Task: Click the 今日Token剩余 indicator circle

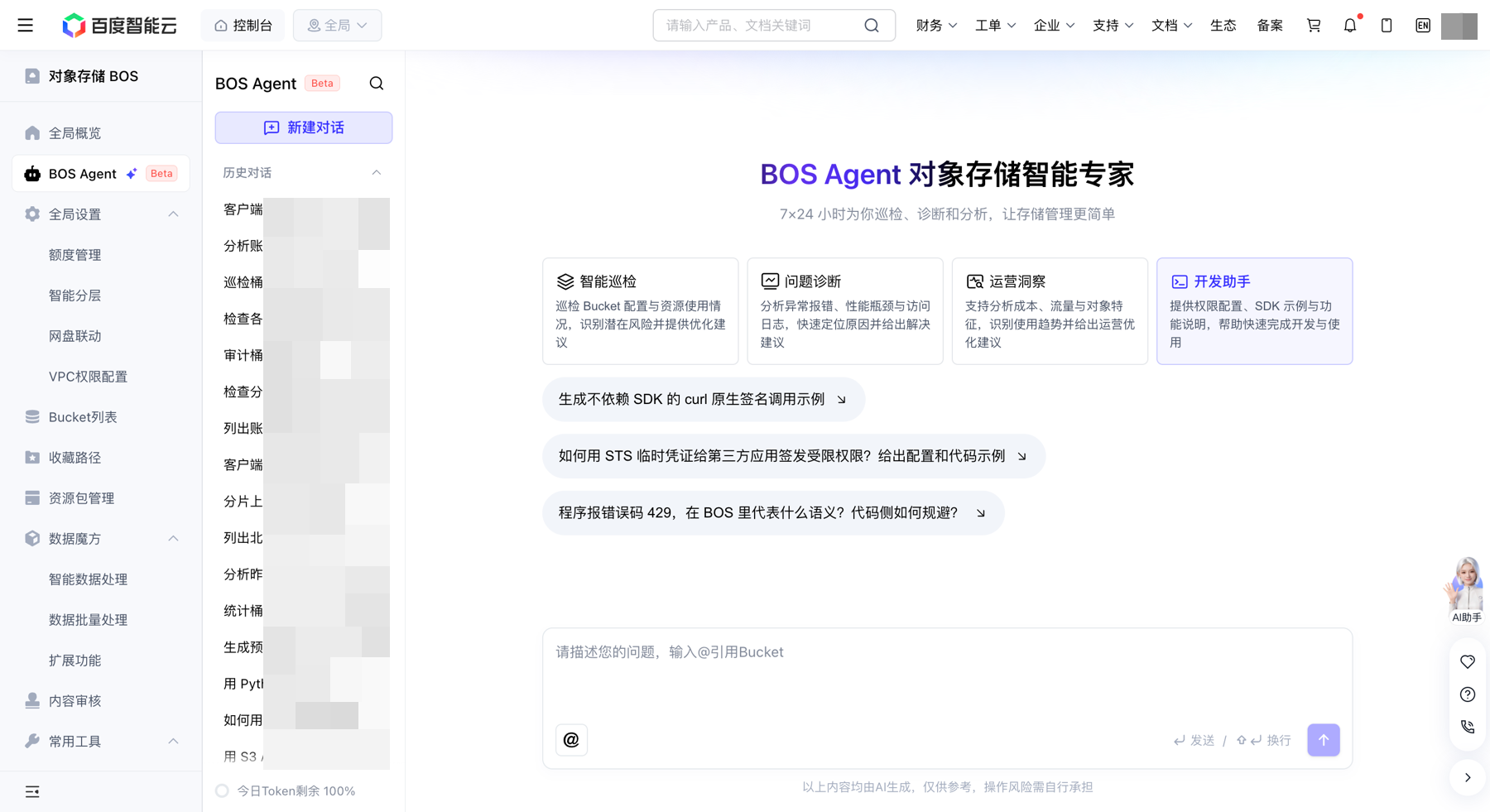Action: click(222, 791)
